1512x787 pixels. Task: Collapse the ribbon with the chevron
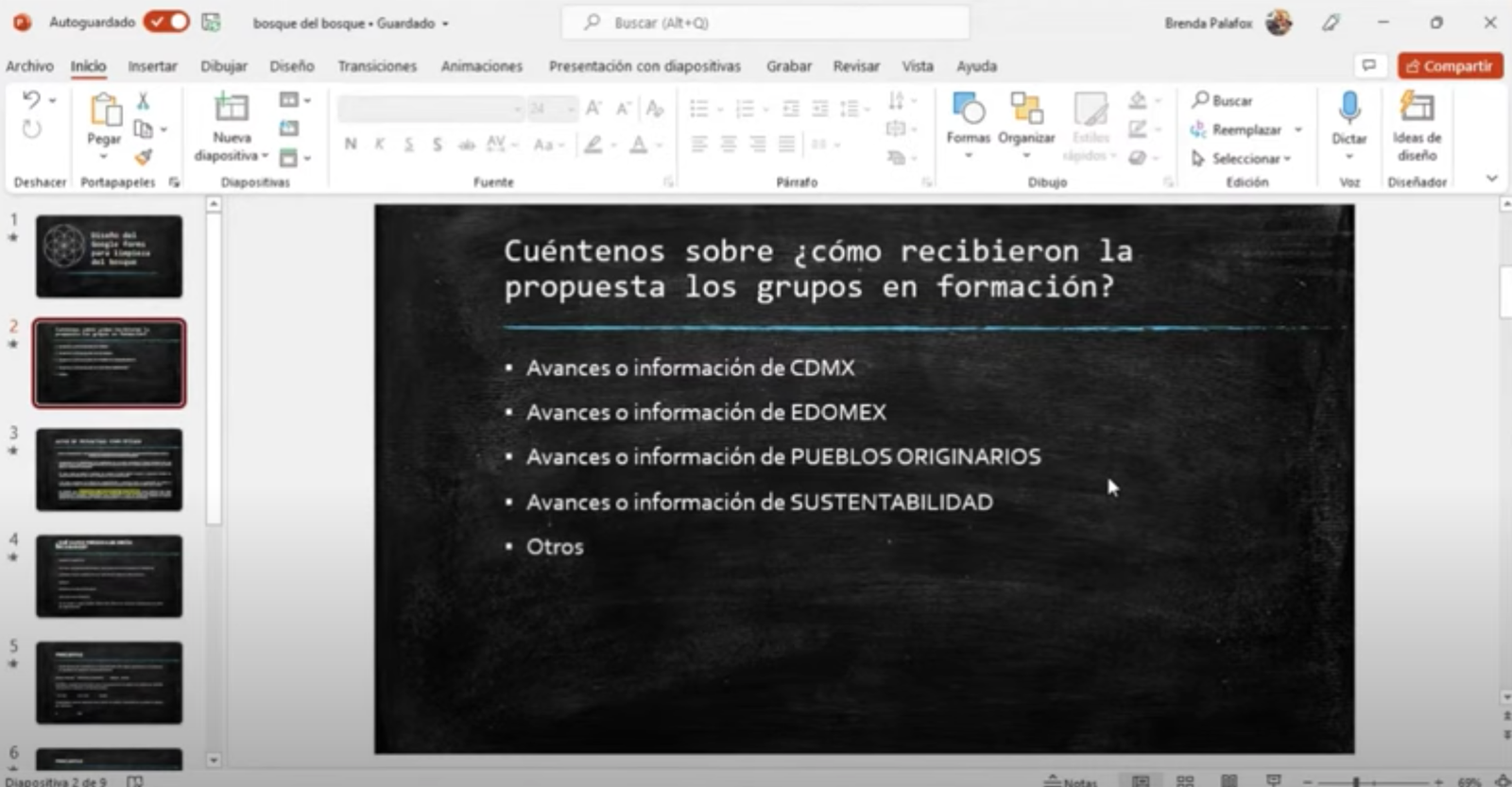(x=1491, y=179)
